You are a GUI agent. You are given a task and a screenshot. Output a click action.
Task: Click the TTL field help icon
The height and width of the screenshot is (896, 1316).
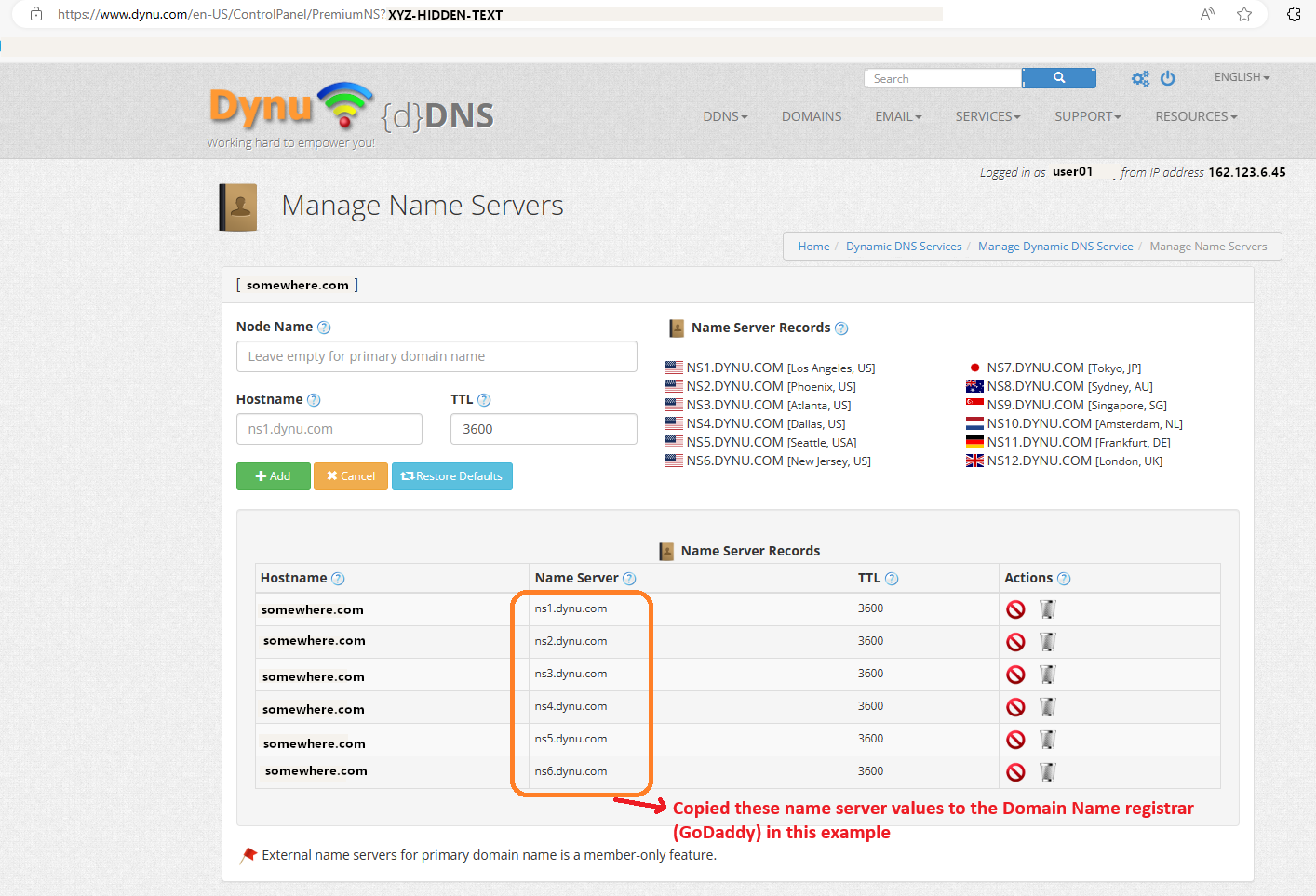[x=484, y=400]
